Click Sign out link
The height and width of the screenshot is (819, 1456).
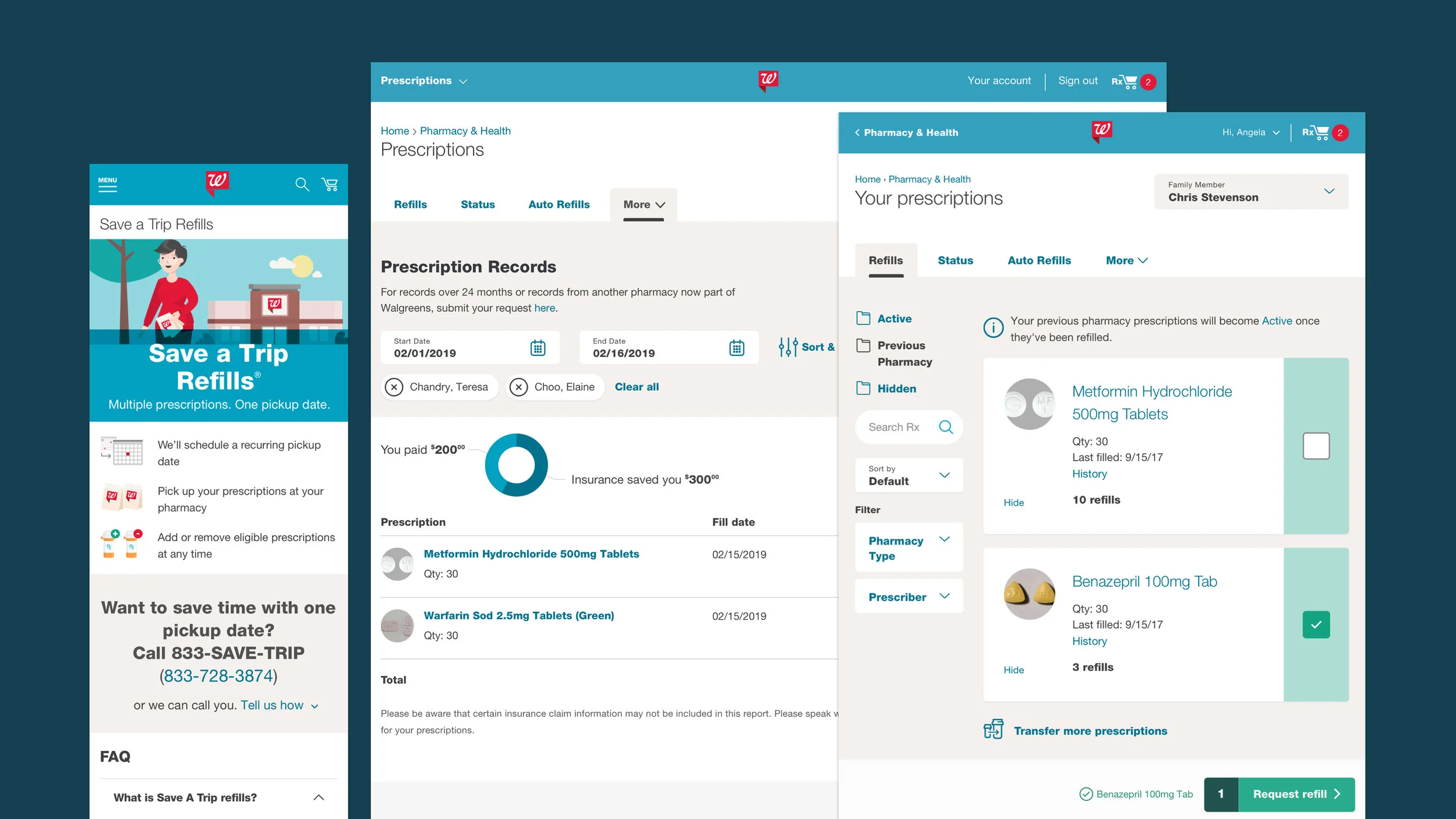click(x=1077, y=81)
